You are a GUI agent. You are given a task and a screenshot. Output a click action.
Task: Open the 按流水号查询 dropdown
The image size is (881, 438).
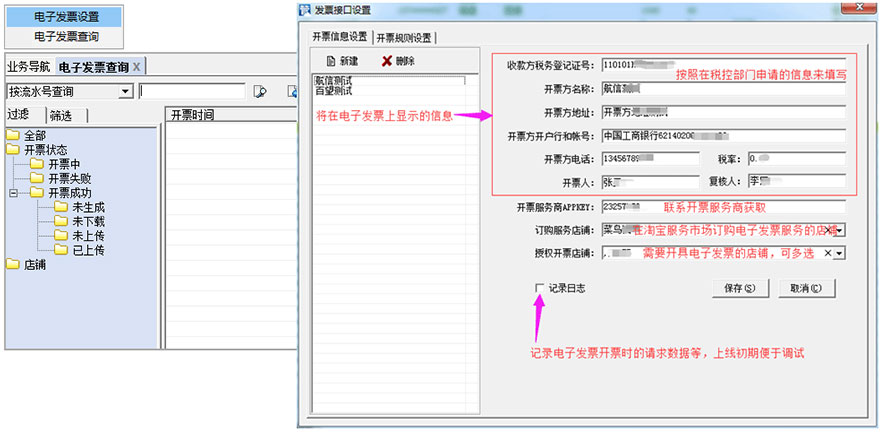click(x=127, y=92)
